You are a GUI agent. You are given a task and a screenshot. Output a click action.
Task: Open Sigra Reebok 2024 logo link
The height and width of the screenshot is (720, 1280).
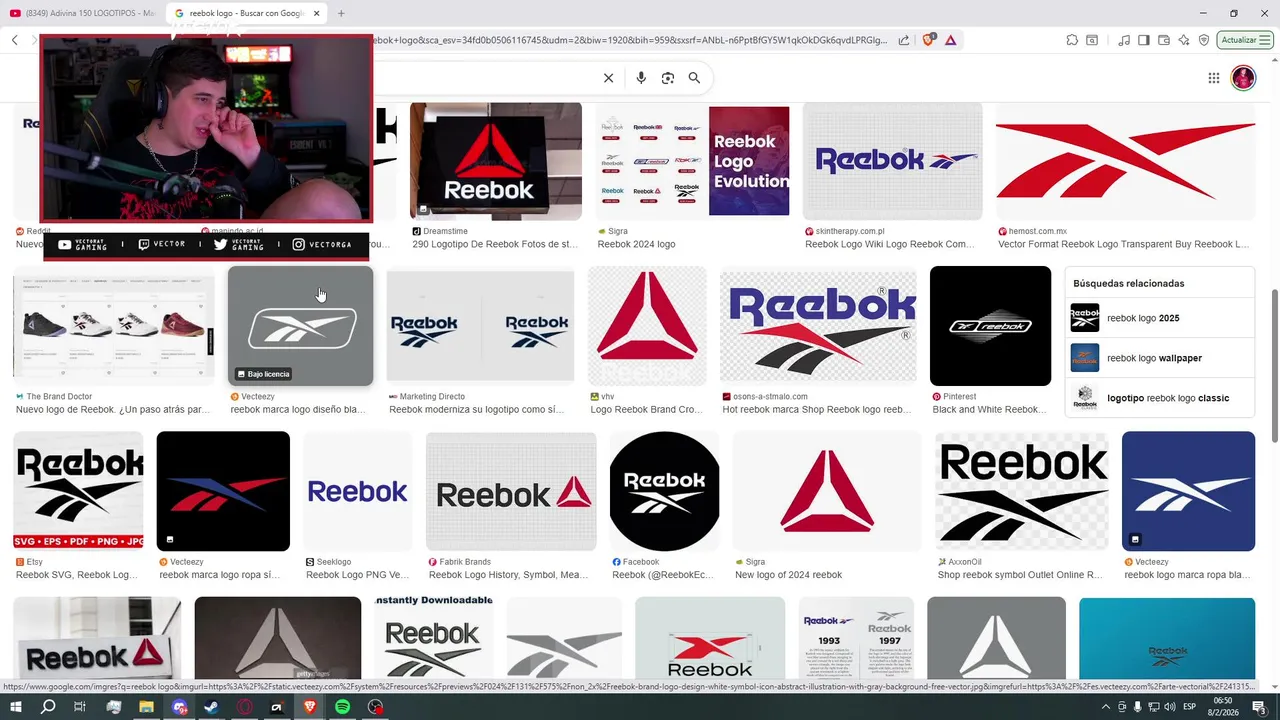coord(636,244)
